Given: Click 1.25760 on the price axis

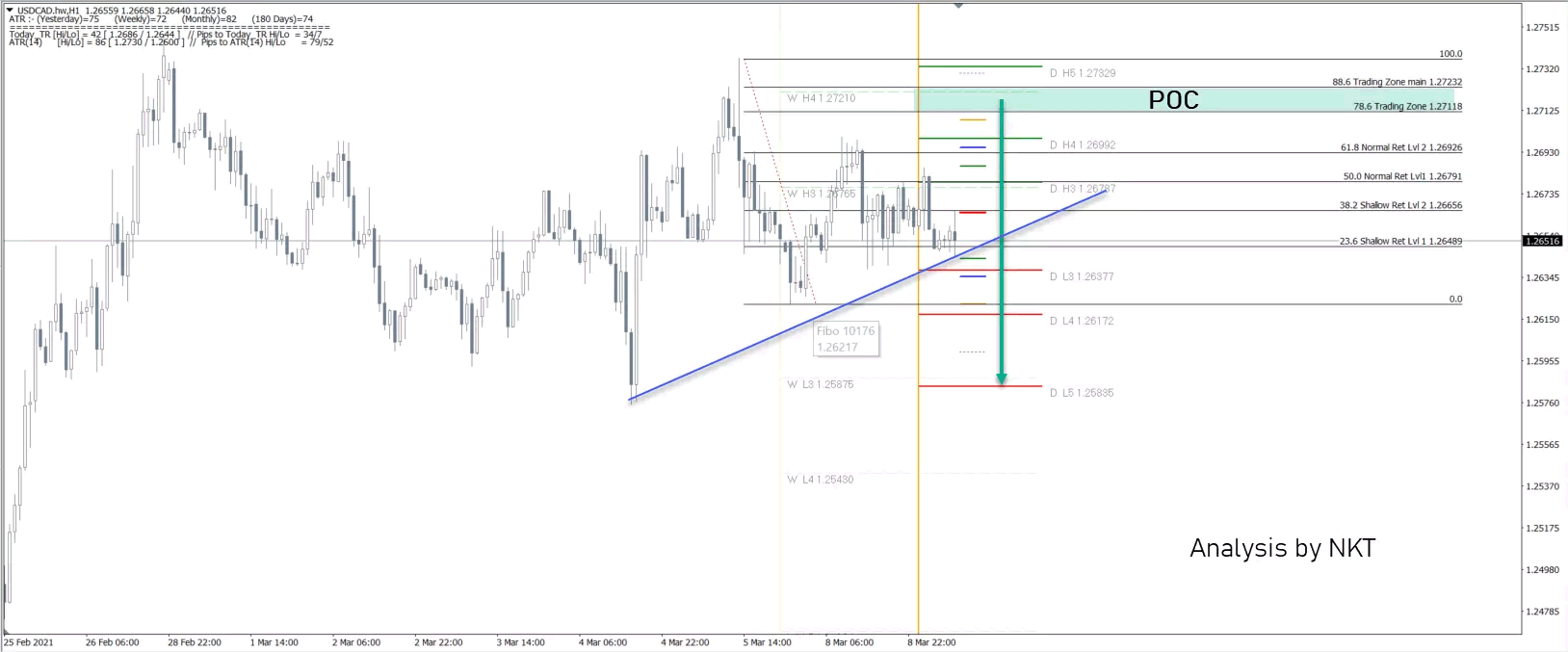Looking at the screenshot, I should pos(1542,403).
